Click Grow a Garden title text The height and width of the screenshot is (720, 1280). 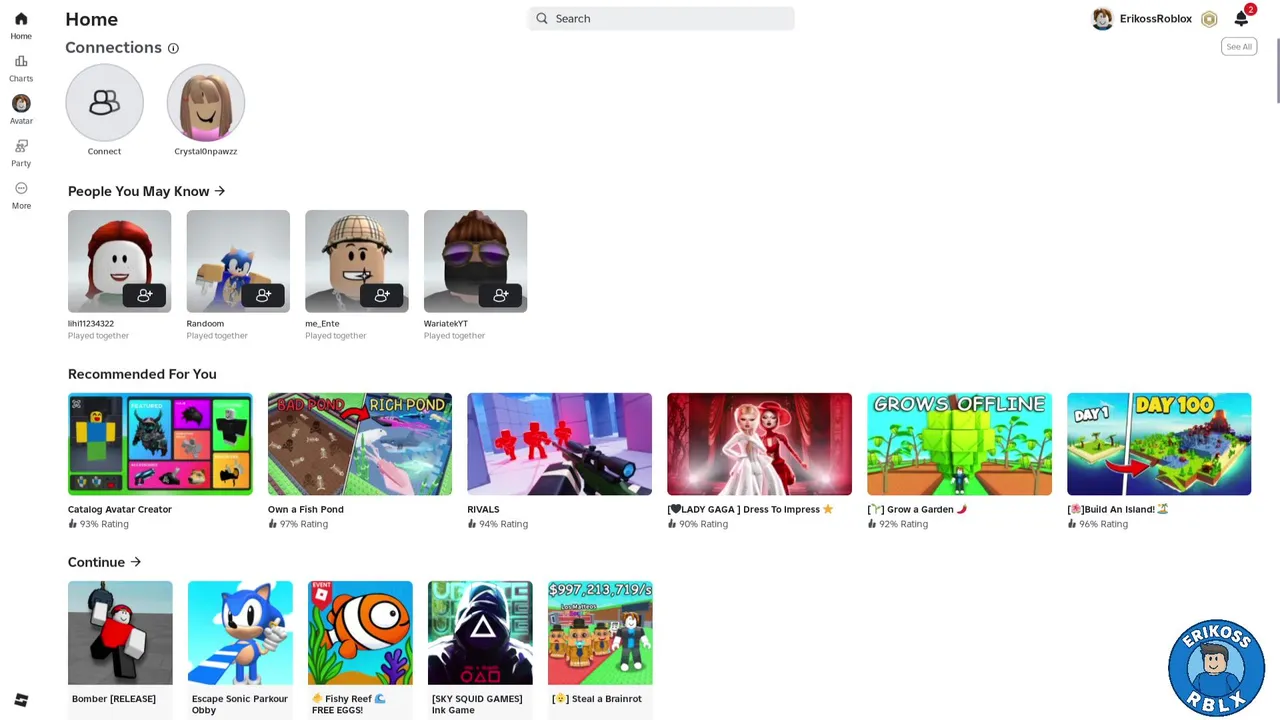click(x=917, y=509)
